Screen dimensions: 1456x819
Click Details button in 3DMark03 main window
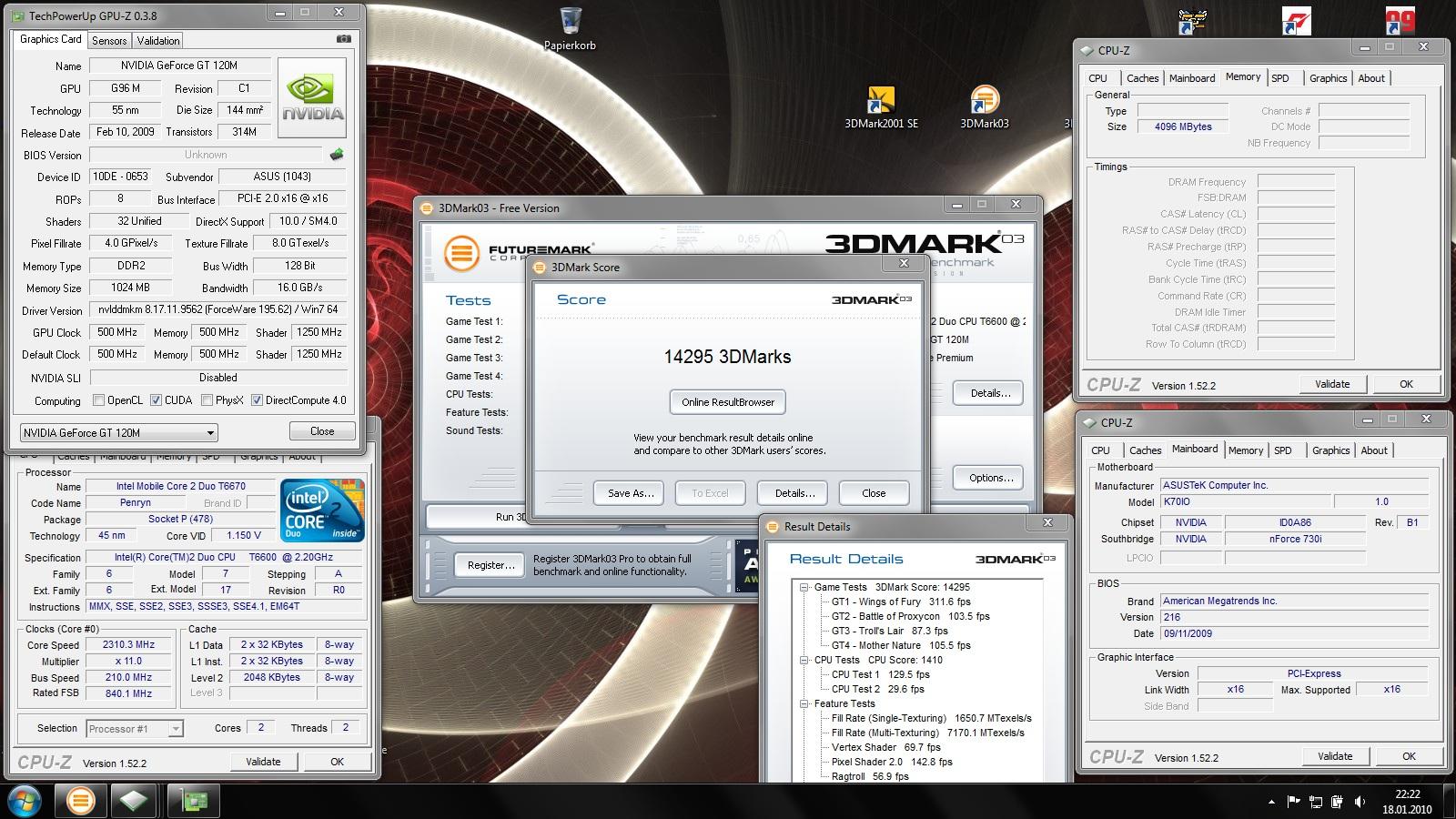click(x=990, y=393)
